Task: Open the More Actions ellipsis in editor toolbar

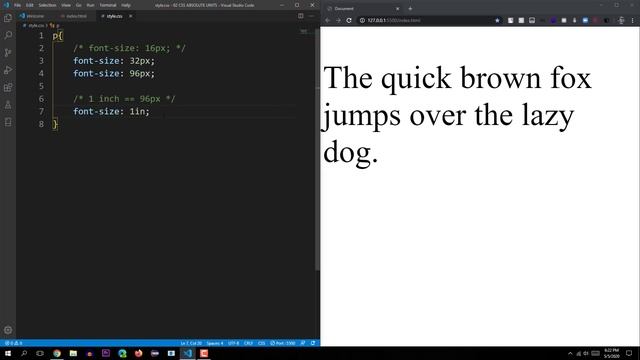Action: [311, 16]
